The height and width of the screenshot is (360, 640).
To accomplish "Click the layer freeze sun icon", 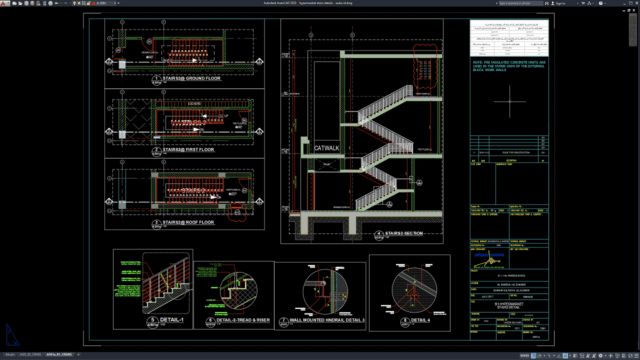I will 79,3.
